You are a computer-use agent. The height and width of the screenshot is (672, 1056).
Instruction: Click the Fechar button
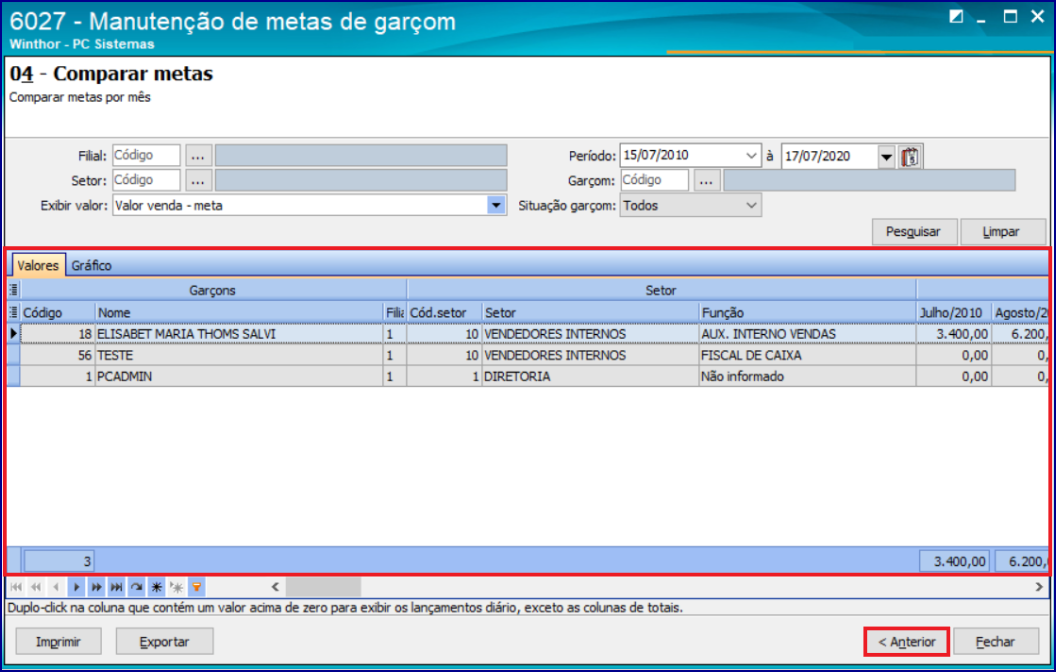click(x=995, y=642)
